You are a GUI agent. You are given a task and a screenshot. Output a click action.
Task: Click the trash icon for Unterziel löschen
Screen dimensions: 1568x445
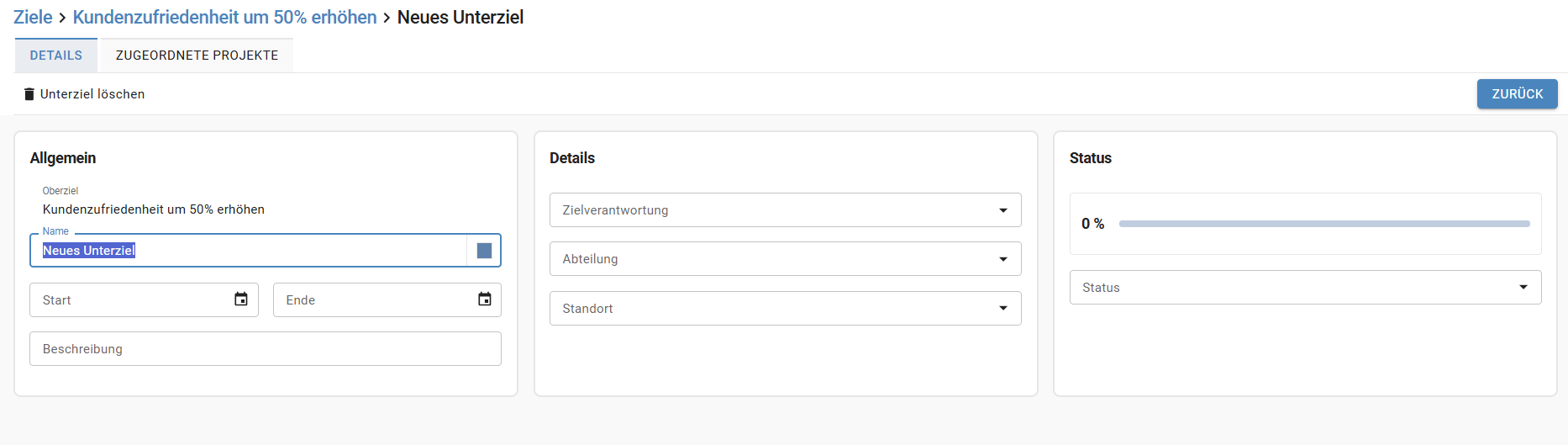point(29,94)
